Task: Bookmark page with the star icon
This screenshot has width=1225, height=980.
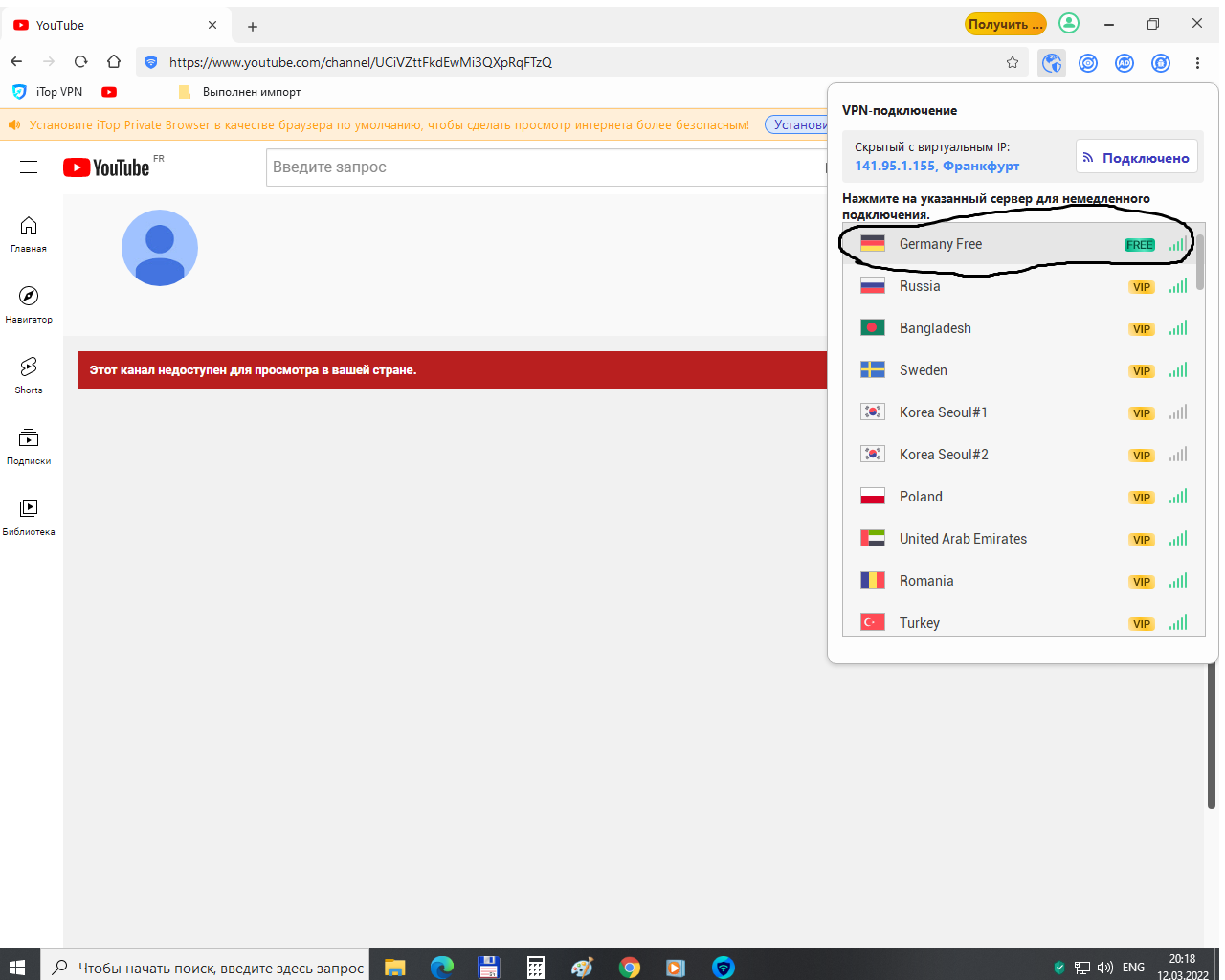Action: 1013,62
